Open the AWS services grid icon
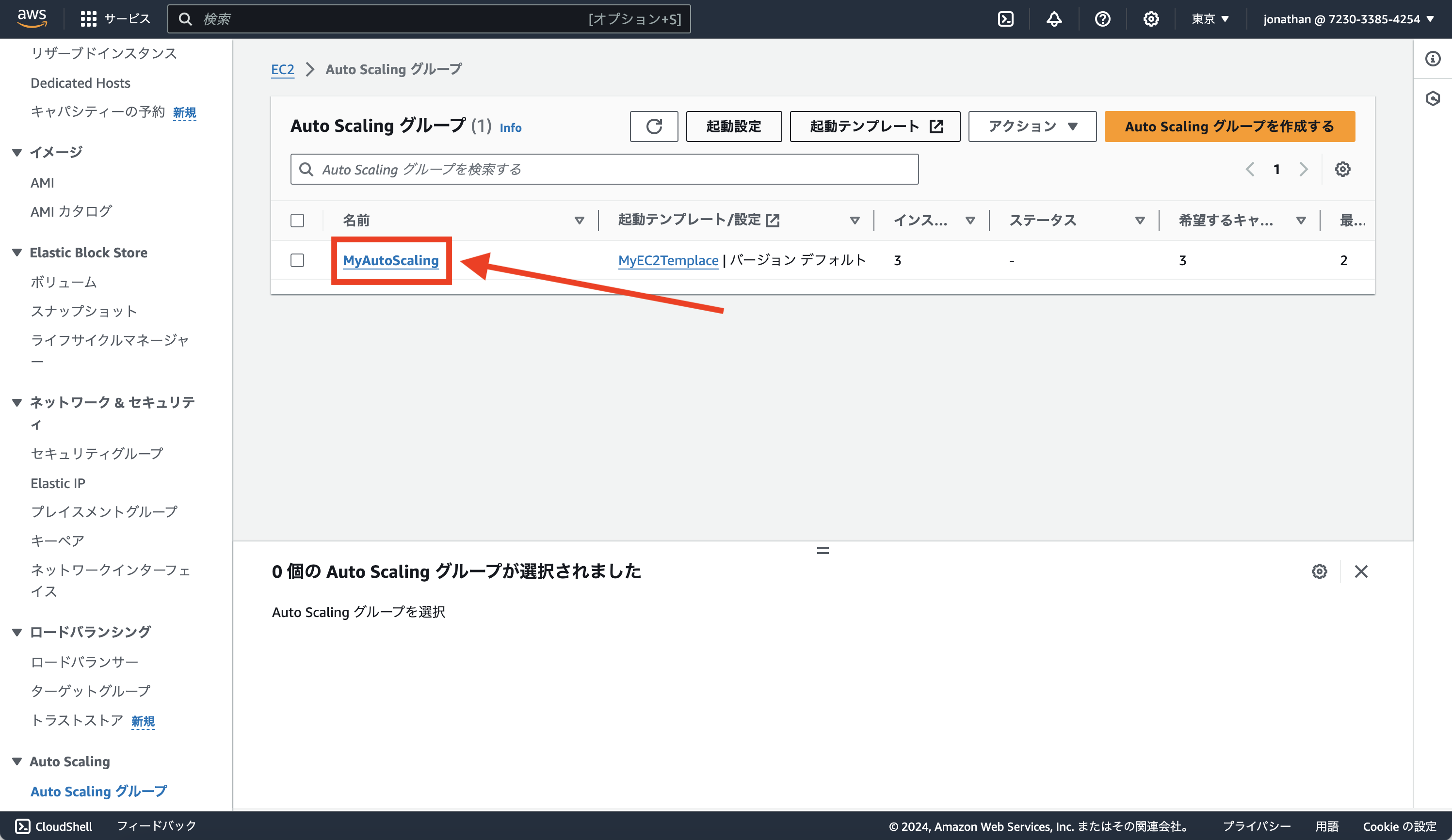This screenshot has height=840, width=1452. point(88,18)
